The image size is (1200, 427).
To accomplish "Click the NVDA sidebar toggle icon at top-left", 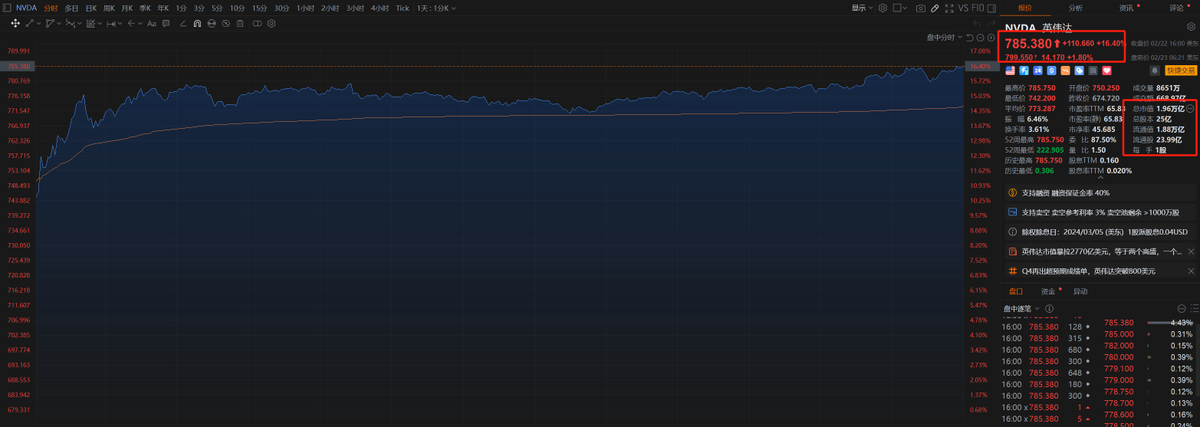I will (6, 8).
